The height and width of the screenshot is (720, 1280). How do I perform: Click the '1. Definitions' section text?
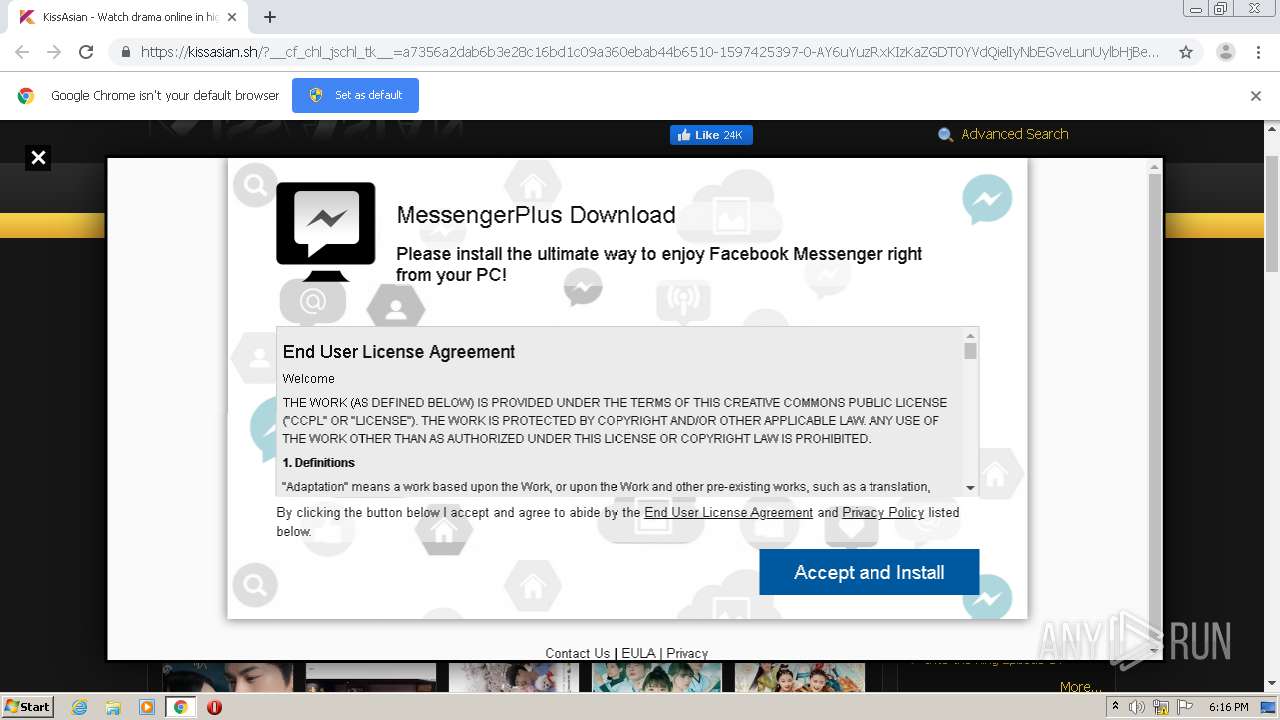pos(319,463)
